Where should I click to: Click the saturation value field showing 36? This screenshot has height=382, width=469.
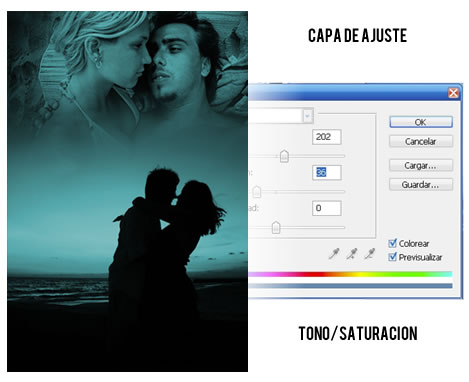click(327, 172)
